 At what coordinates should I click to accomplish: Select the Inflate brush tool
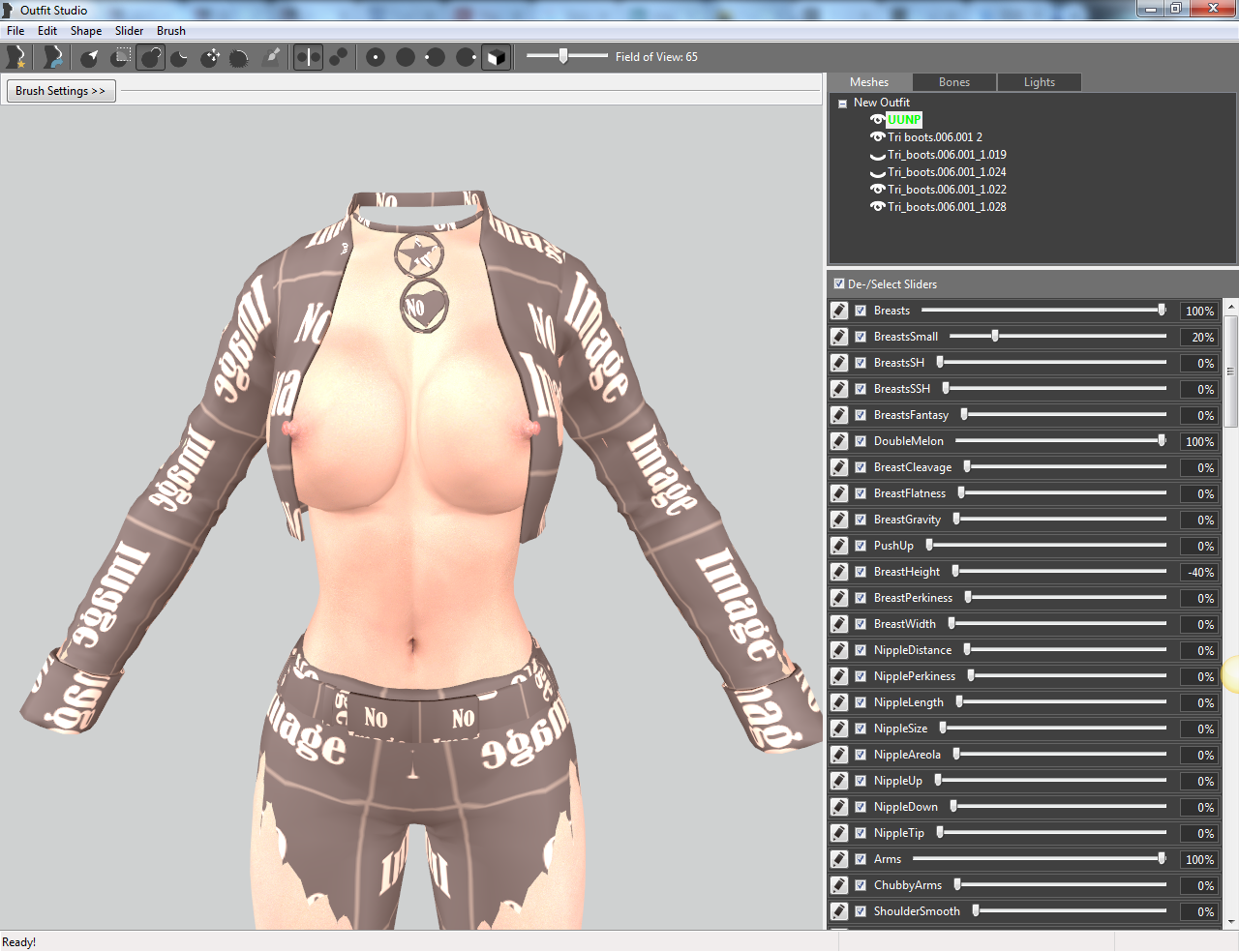coord(151,57)
